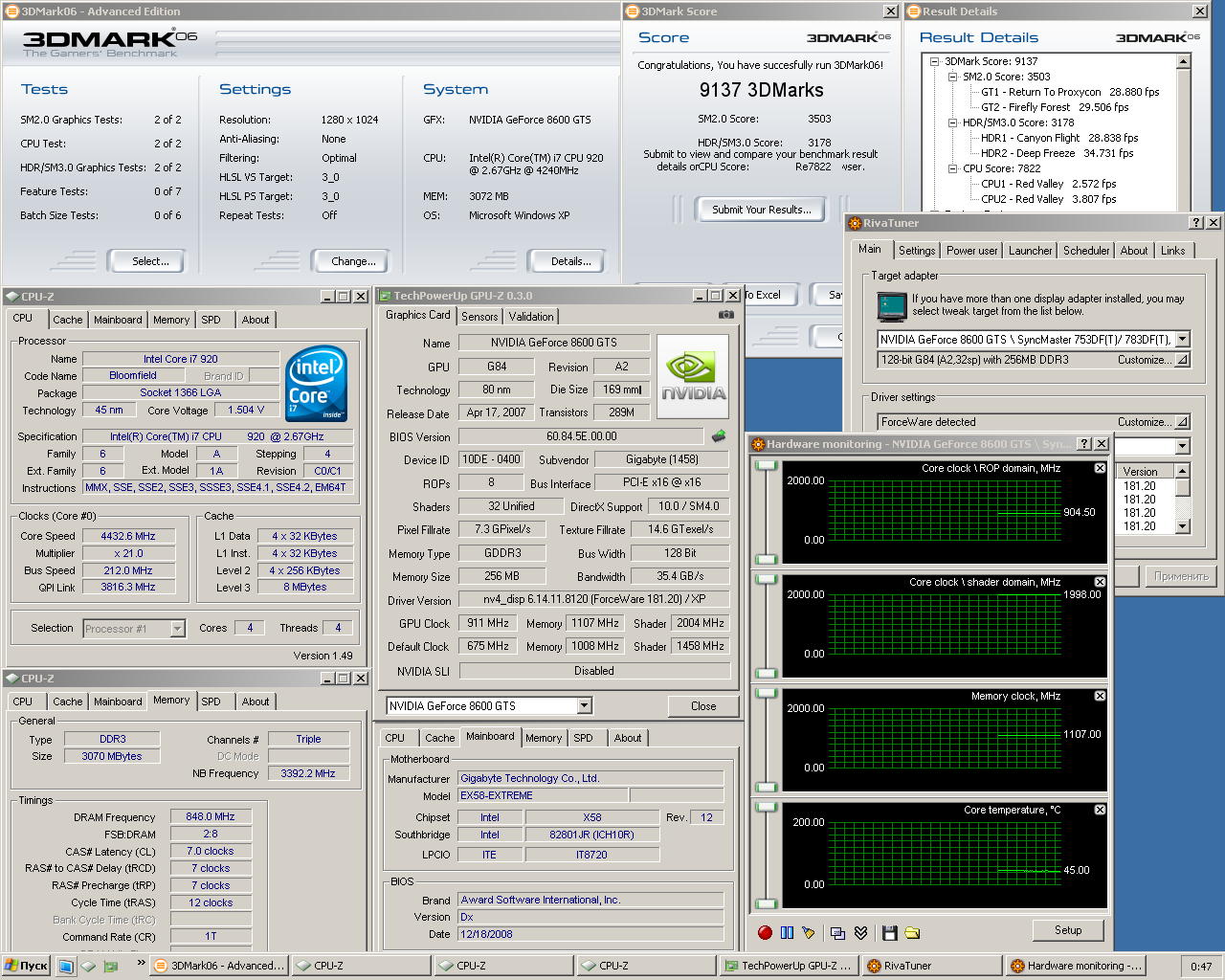
Task: Close the Core temperature graph
Action: point(1100,810)
